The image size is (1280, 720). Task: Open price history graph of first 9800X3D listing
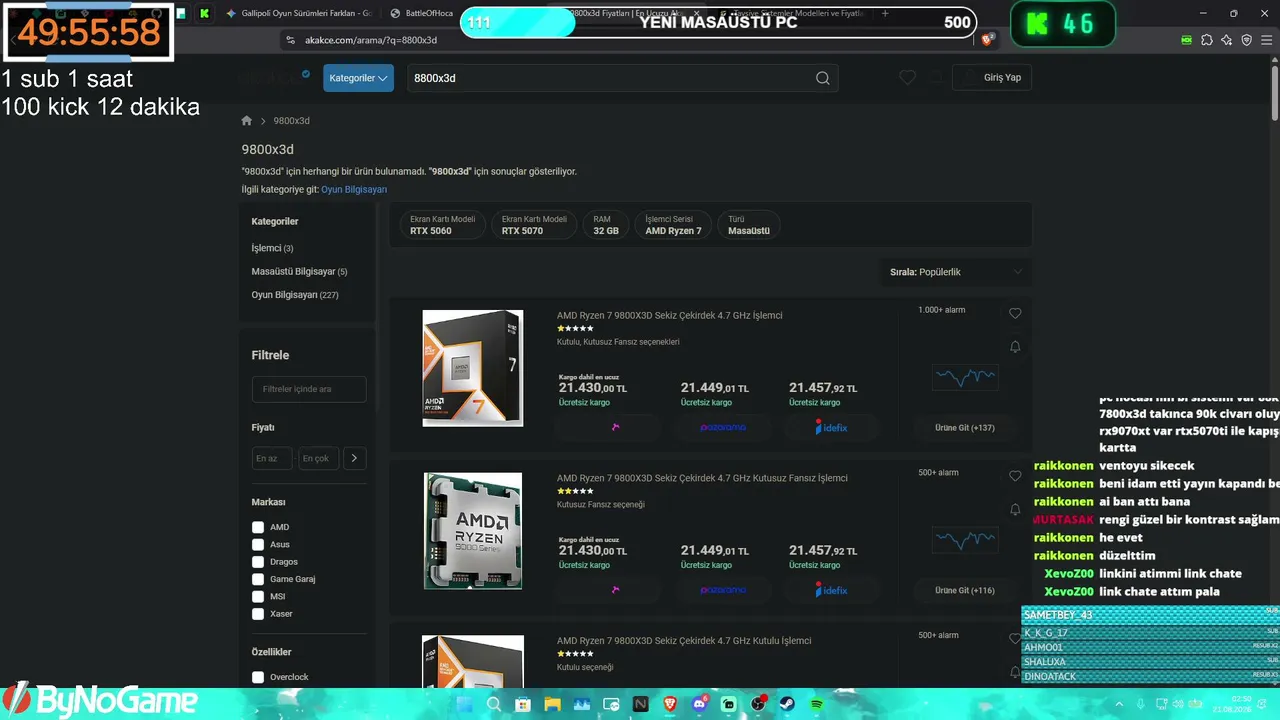(x=965, y=377)
